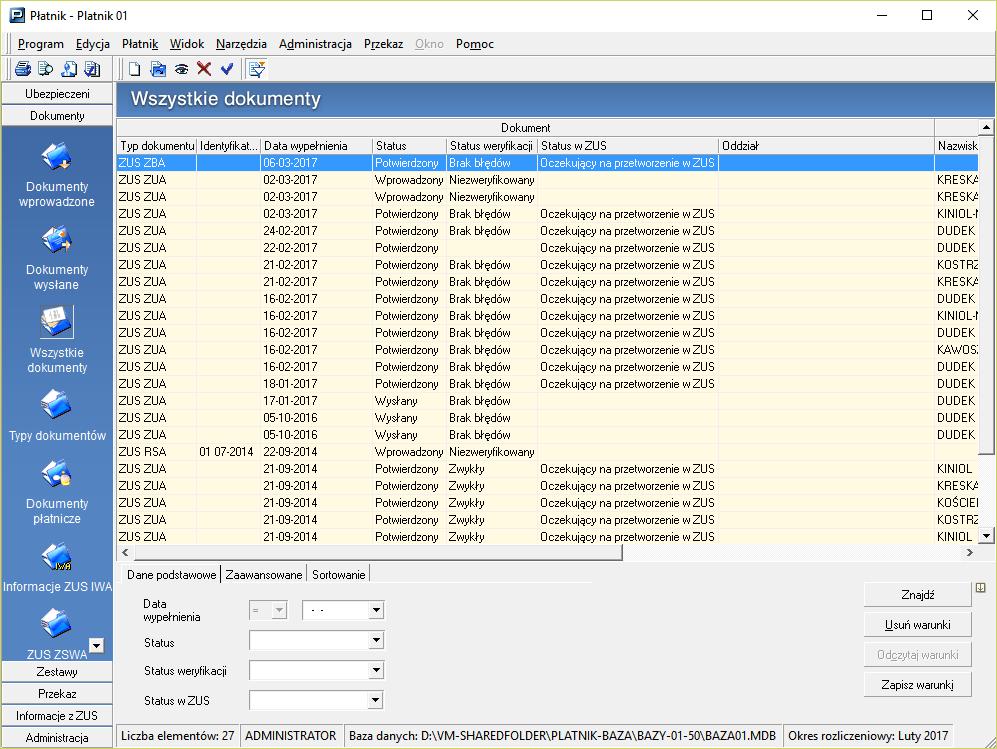Open the Informacje z ZUS sidebar section
The width and height of the screenshot is (997, 749).
tap(57, 715)
